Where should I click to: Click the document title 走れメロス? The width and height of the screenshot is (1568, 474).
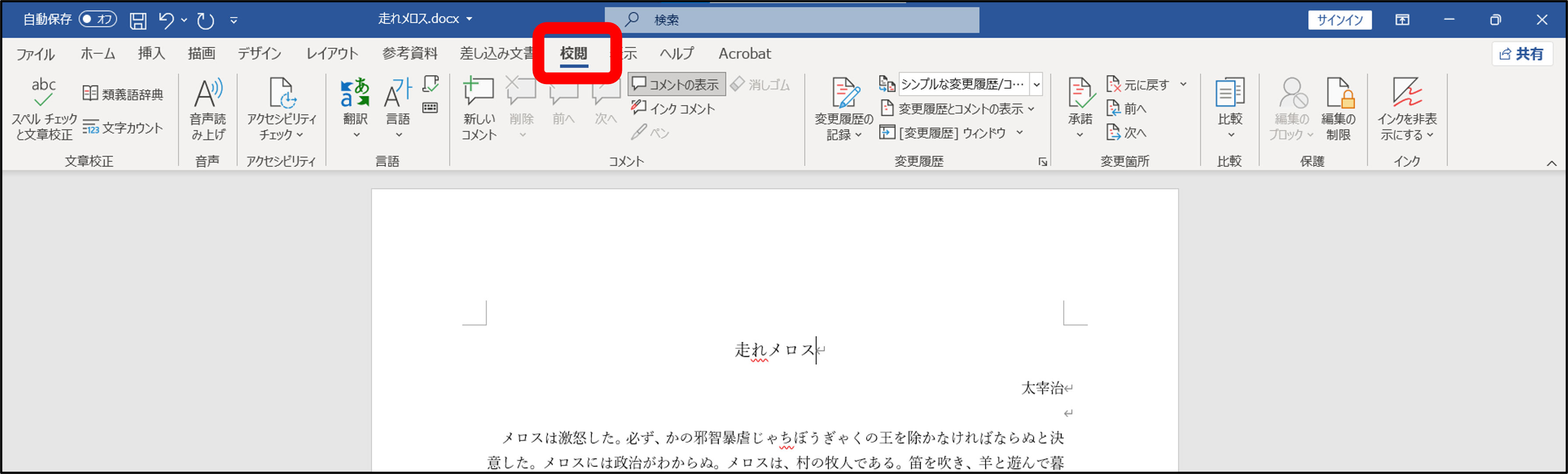[774, 350]
